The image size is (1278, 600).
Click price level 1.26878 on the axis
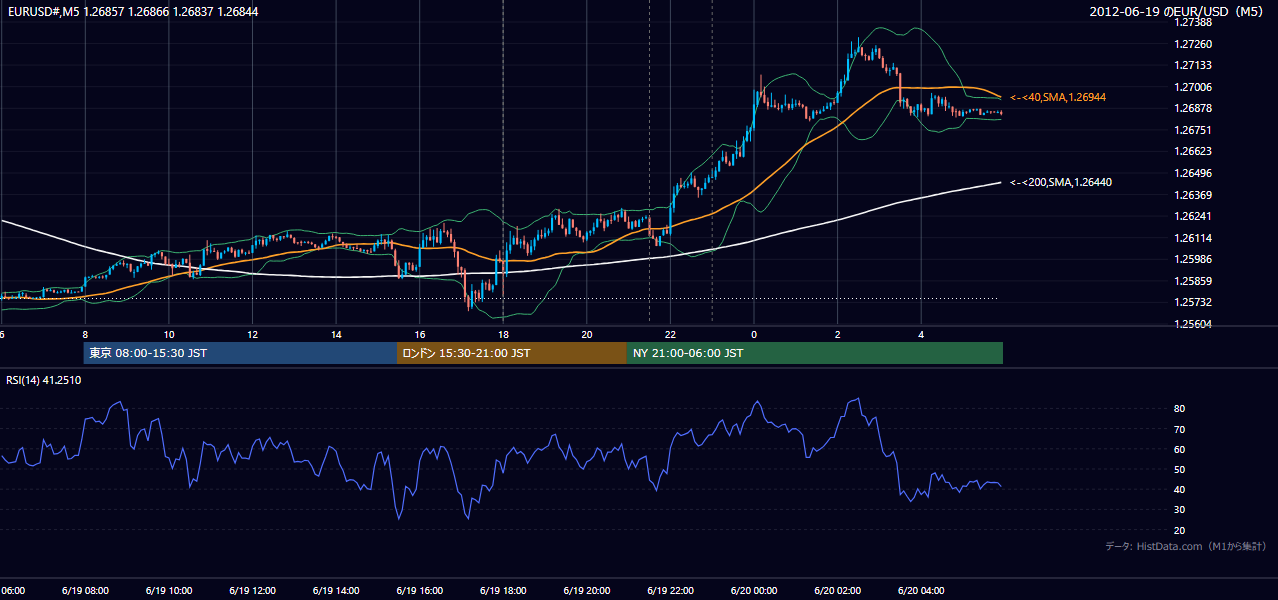1192,108
